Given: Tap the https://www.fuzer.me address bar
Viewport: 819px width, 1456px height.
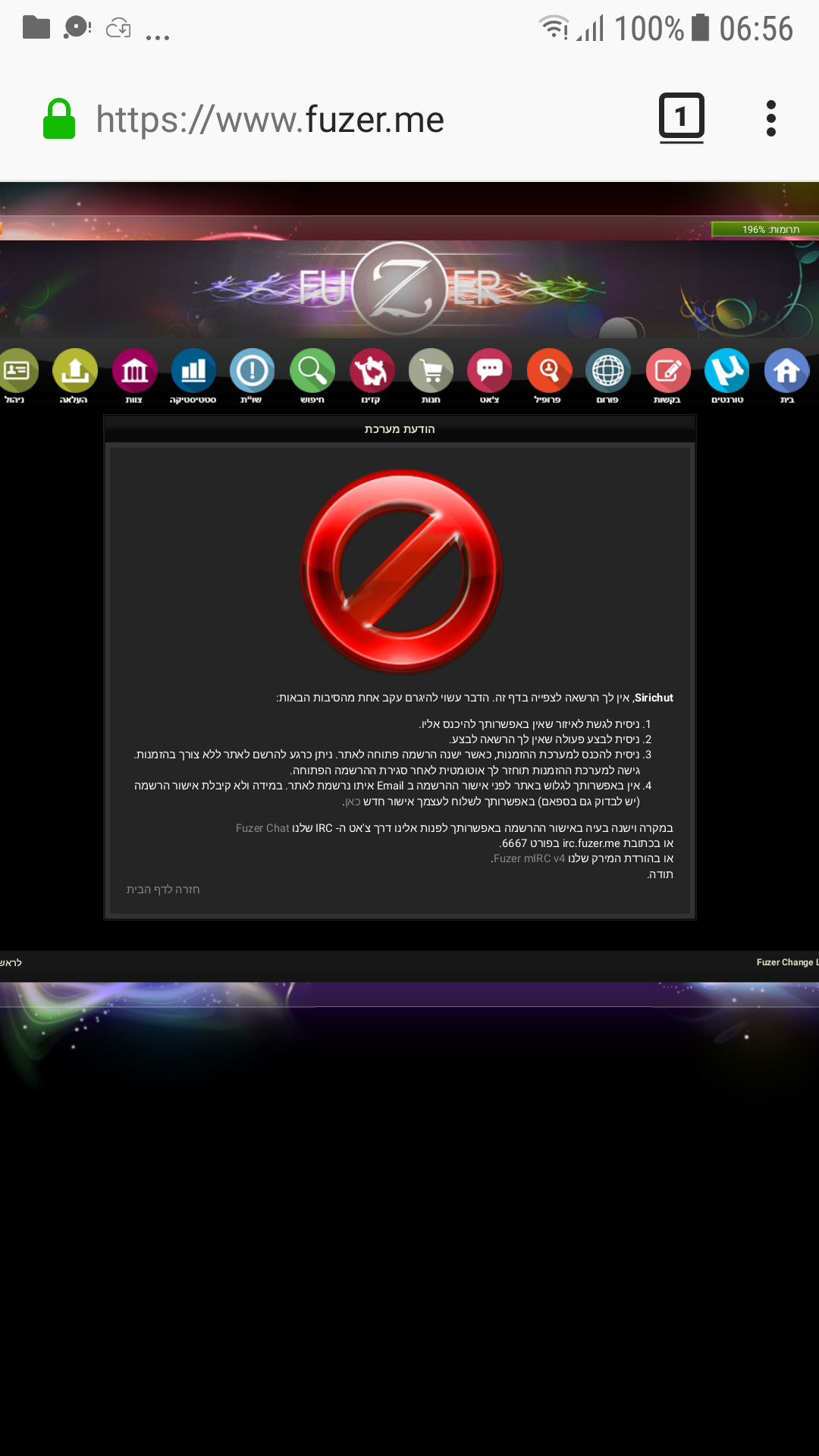Looking at the screenshot, I should click(270, 120).
